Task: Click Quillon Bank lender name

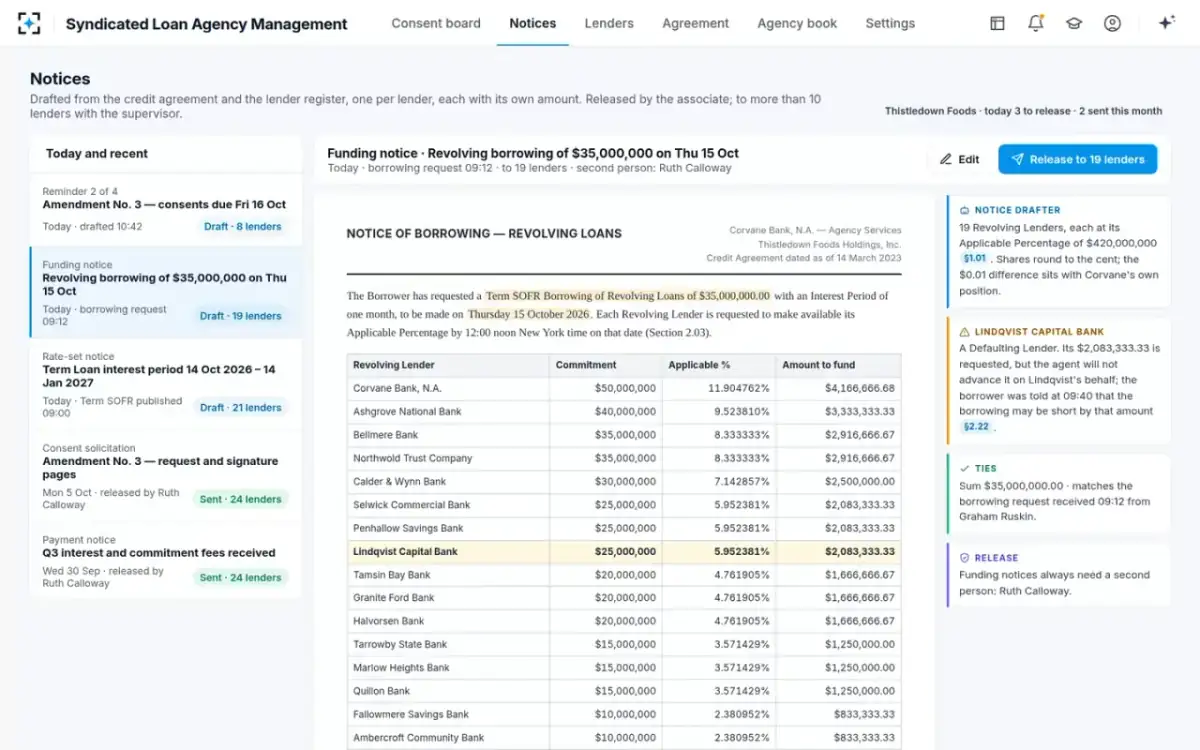Action: tap(381, 691)
